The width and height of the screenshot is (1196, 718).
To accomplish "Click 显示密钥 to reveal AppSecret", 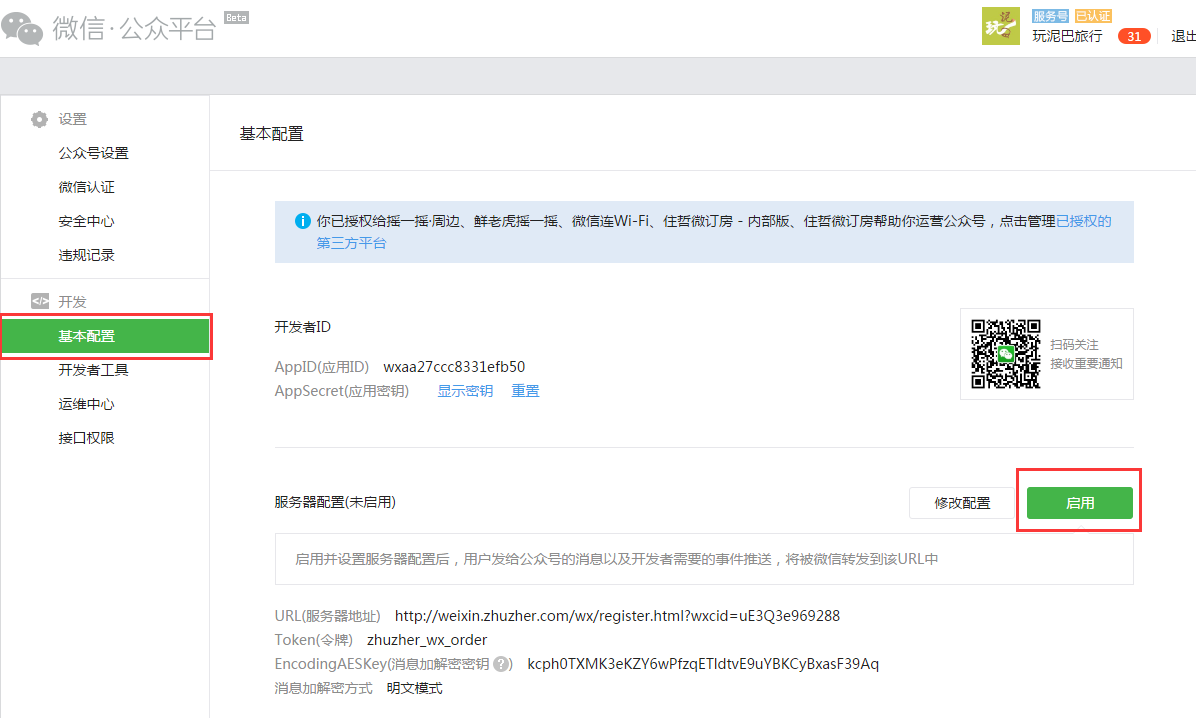I will [x=465, y=391].
